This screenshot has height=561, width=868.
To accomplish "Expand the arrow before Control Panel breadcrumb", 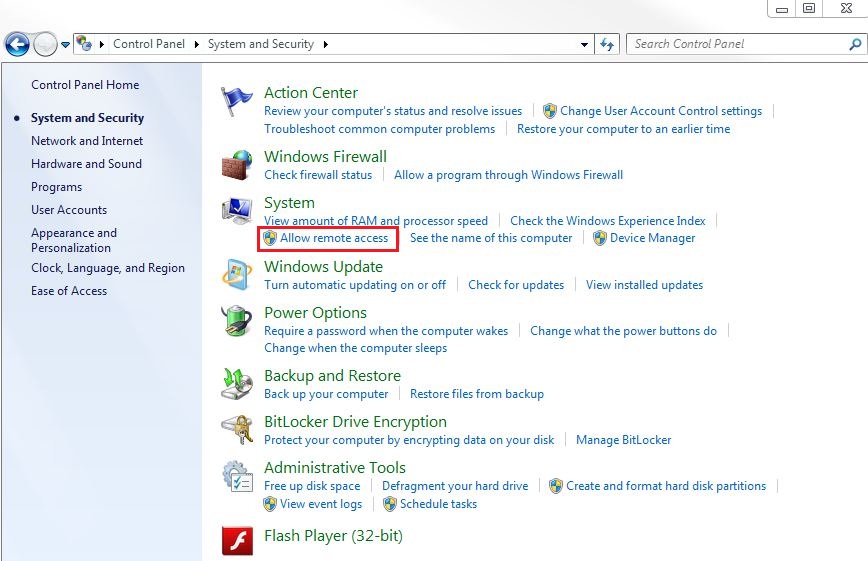I will 102,44.
